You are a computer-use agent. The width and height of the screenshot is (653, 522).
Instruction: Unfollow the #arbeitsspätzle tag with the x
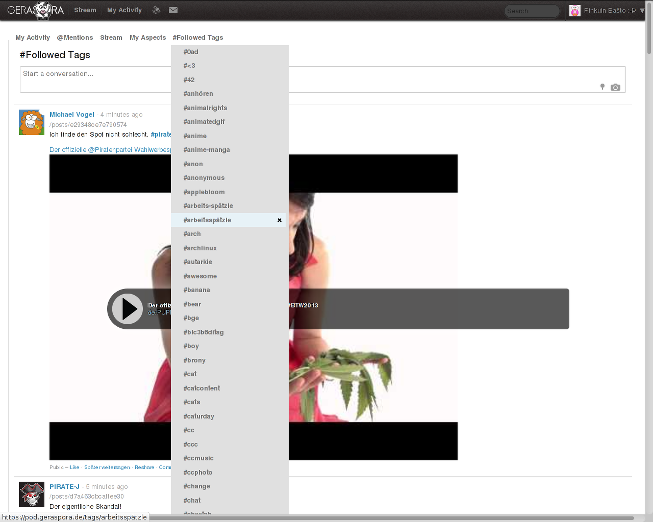[279, 220]
